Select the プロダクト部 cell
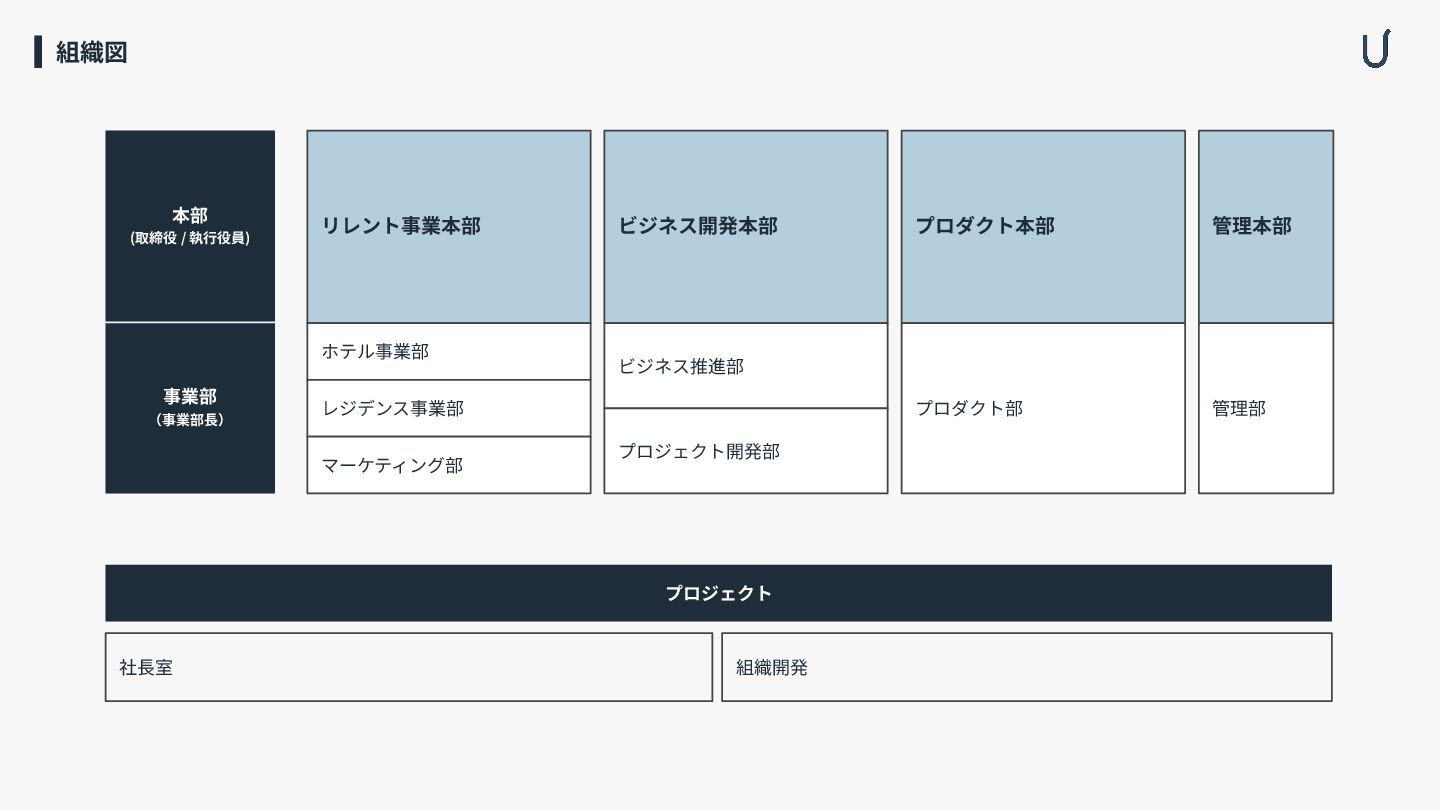 pos(1042,408)
